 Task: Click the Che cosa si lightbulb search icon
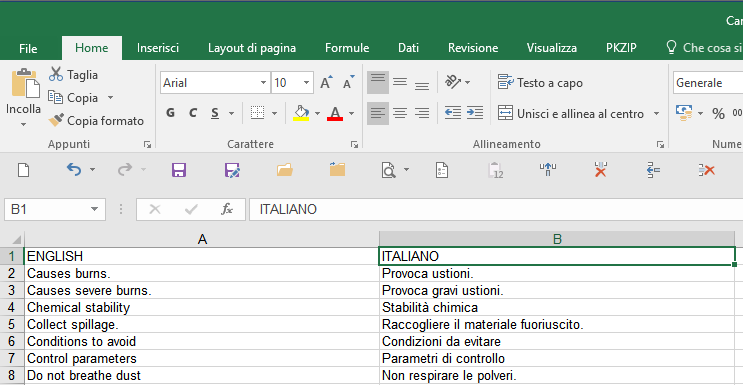point(671,47)
